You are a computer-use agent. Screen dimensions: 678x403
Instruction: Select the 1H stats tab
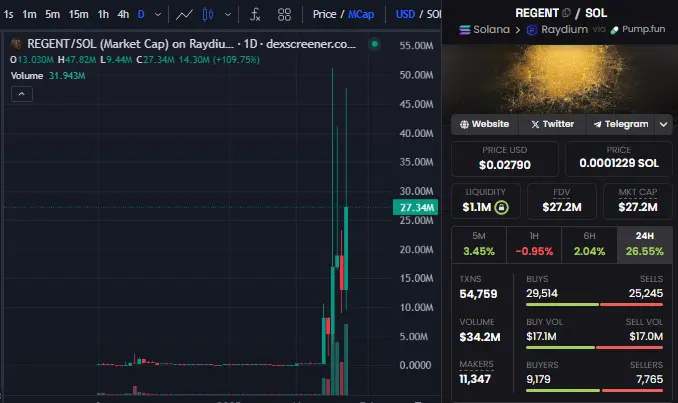pyautogui.click(x=534, y=244)
